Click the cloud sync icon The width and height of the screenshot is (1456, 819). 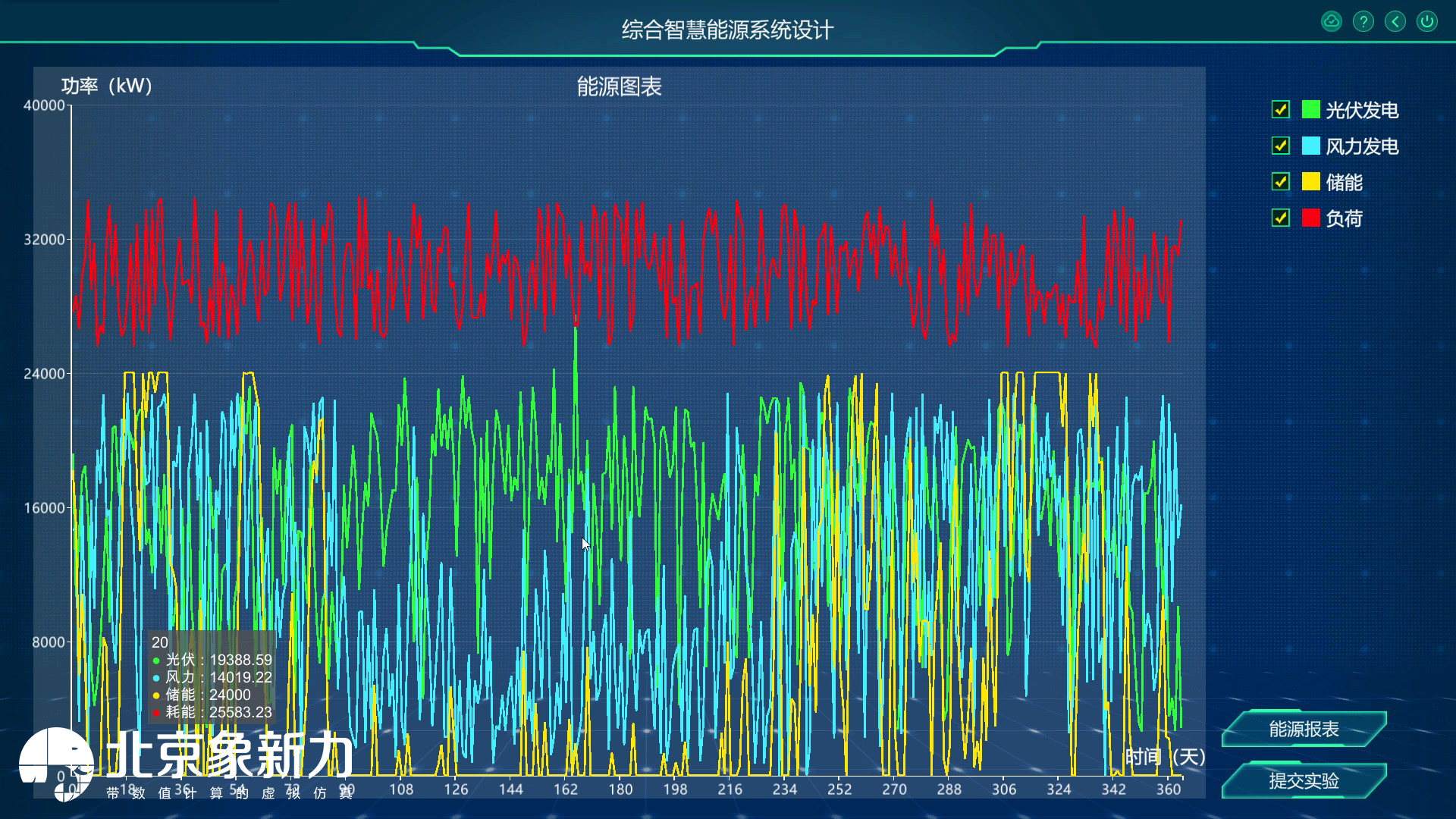click(x=1332, y=21)
